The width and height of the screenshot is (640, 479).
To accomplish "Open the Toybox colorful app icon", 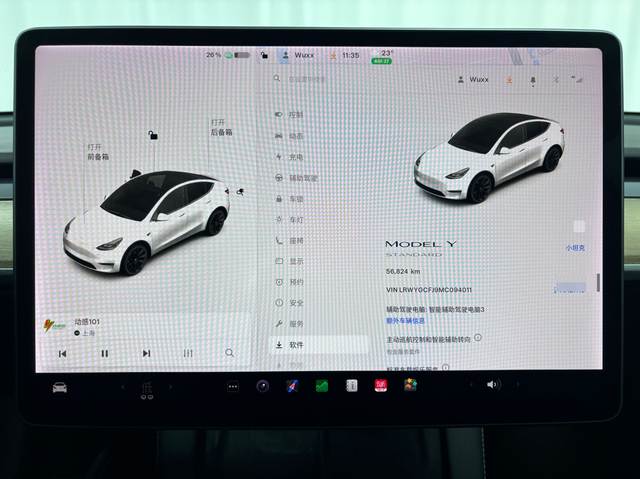I will pyautogui.click(x=410, y=385).
